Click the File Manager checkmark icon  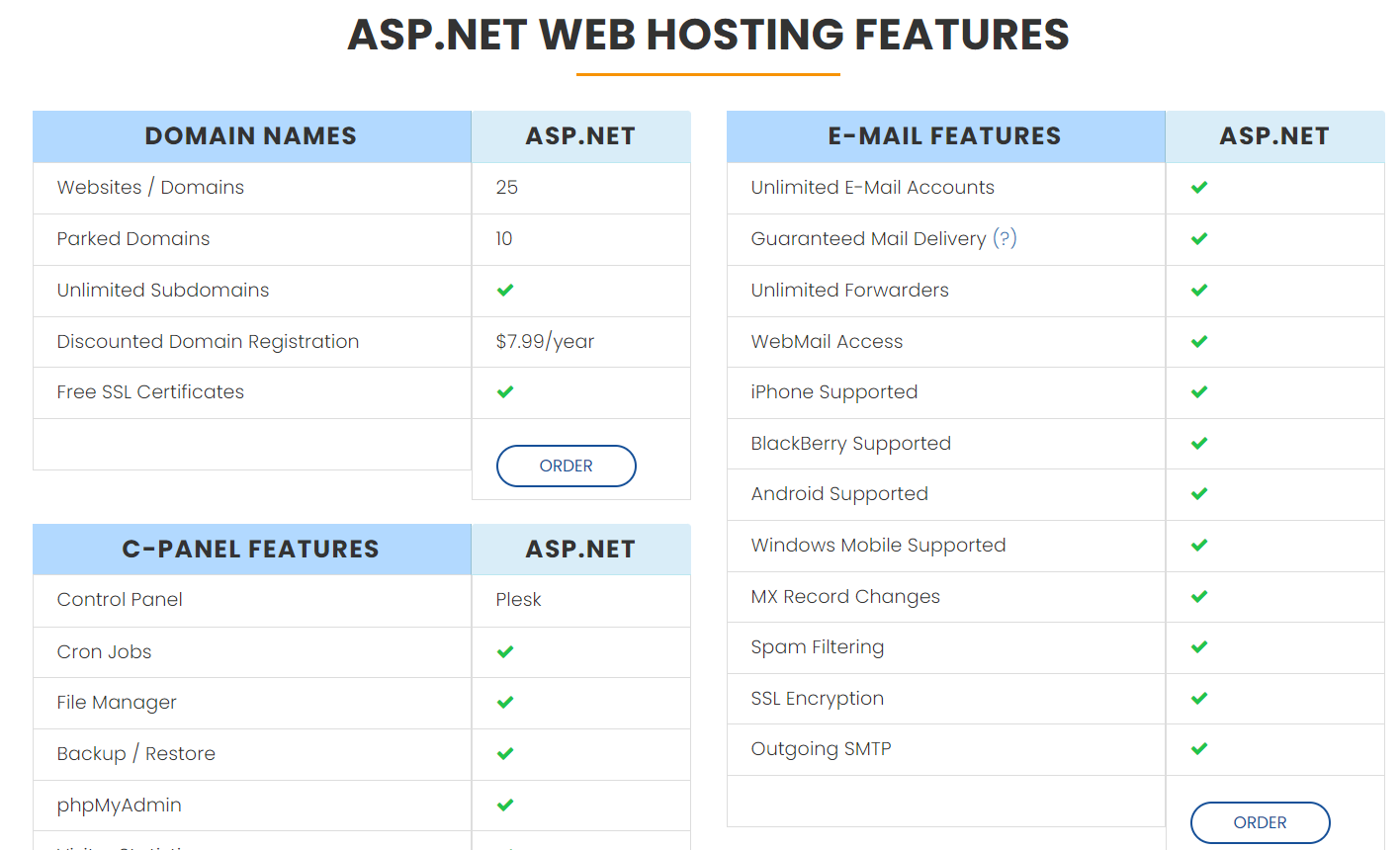(x=505, y=702)
